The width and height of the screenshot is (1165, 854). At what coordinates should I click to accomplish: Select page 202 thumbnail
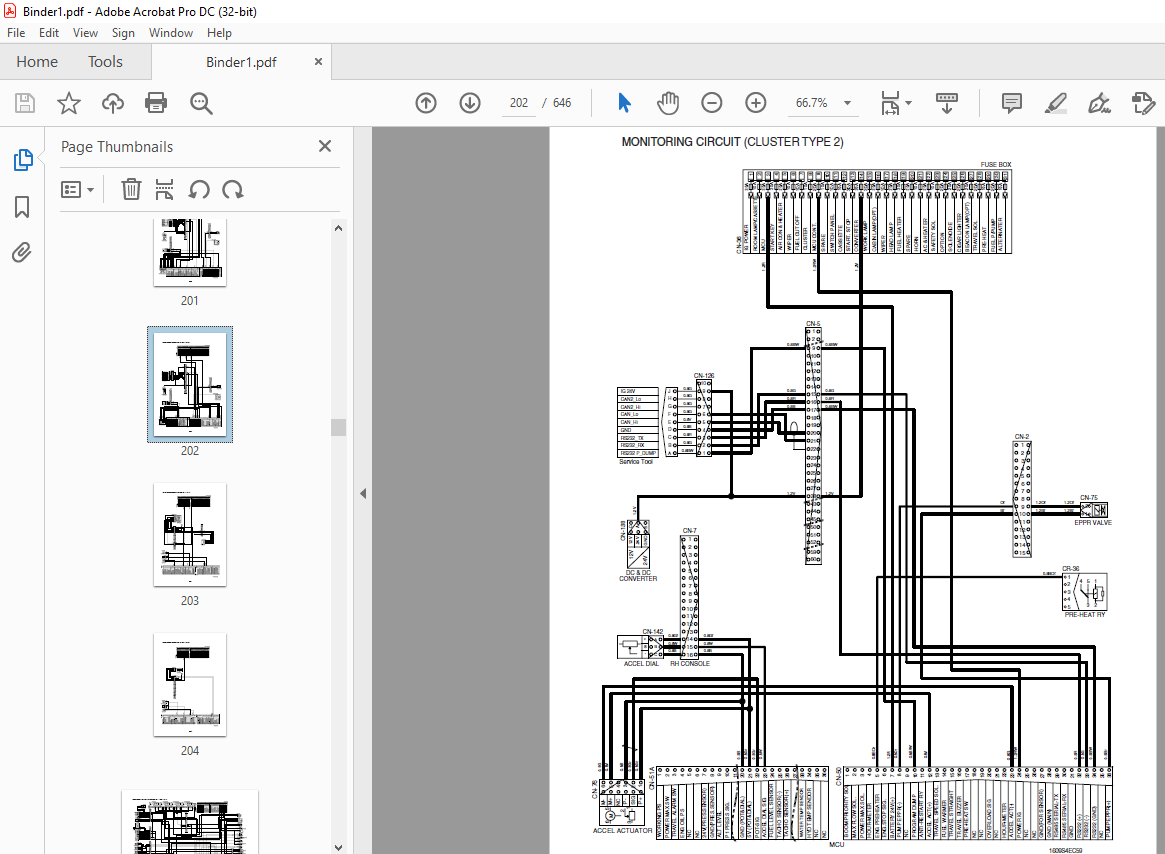(x=189, y=384)
